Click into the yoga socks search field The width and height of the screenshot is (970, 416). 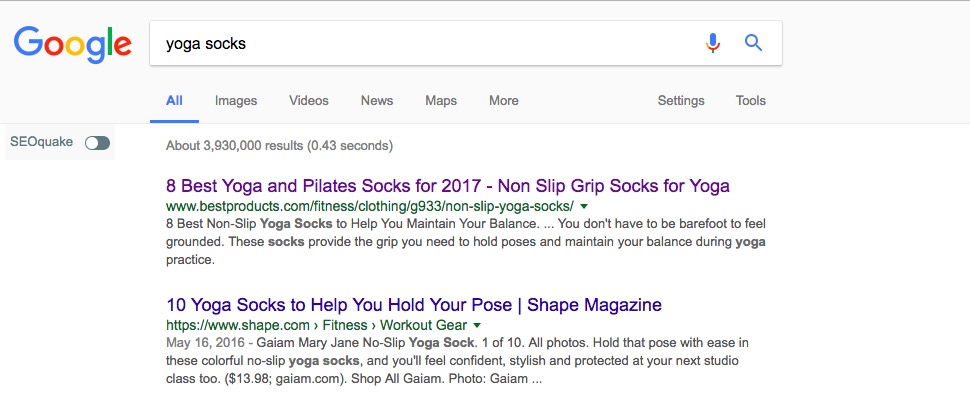point(427,43)
